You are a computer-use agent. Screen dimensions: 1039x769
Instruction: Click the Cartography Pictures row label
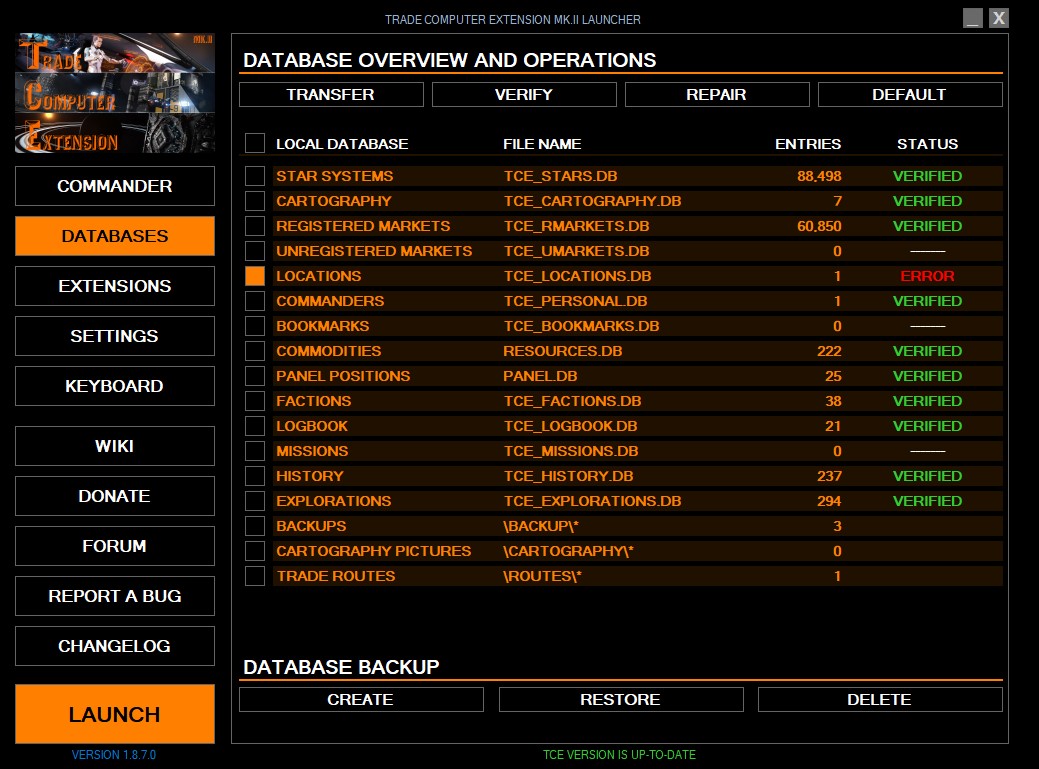click(x=374, y=551)
